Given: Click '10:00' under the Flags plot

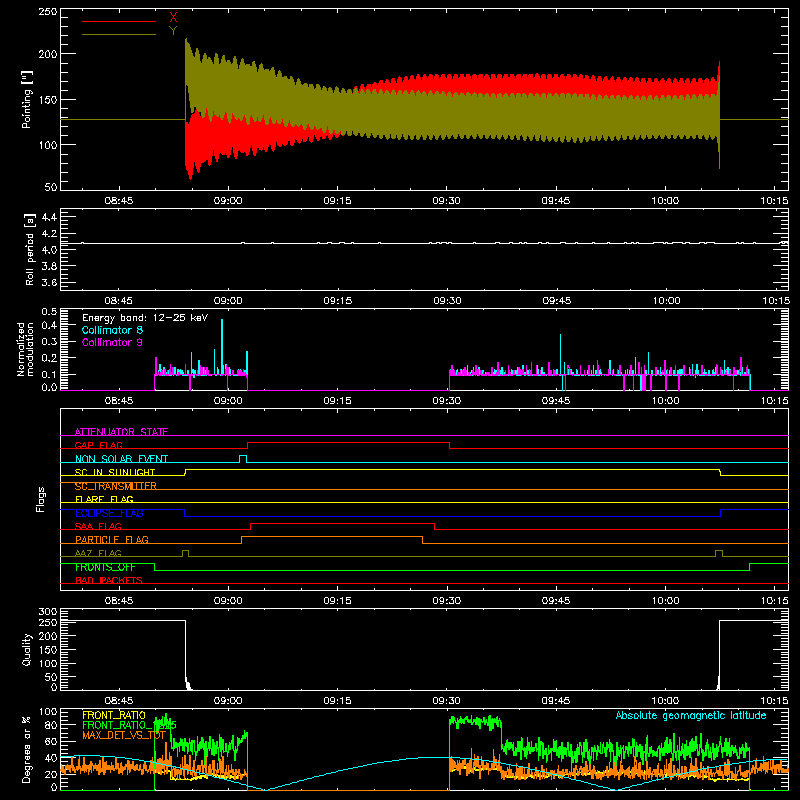Looking at the screenshot, I should pyautogui.click(x=665, y=601).
